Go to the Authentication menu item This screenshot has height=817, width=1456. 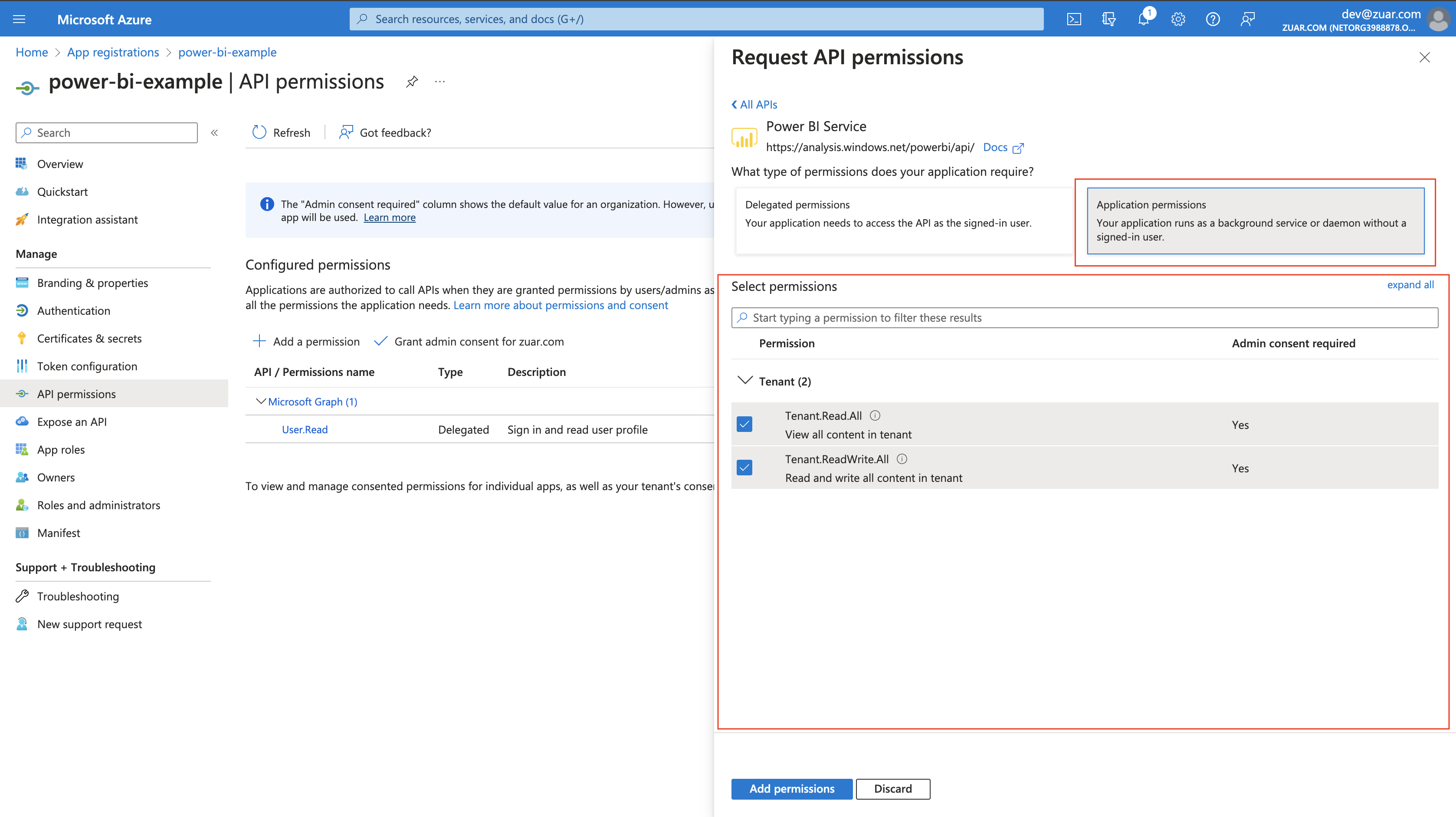[73, 310]
